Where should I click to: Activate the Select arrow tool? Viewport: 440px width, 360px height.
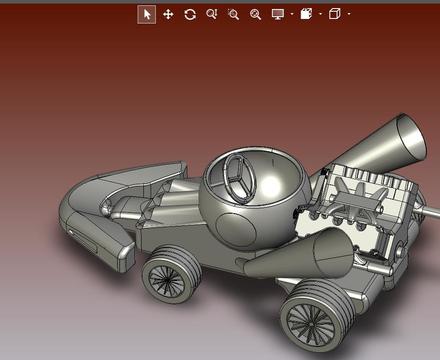tap(147, 15)
